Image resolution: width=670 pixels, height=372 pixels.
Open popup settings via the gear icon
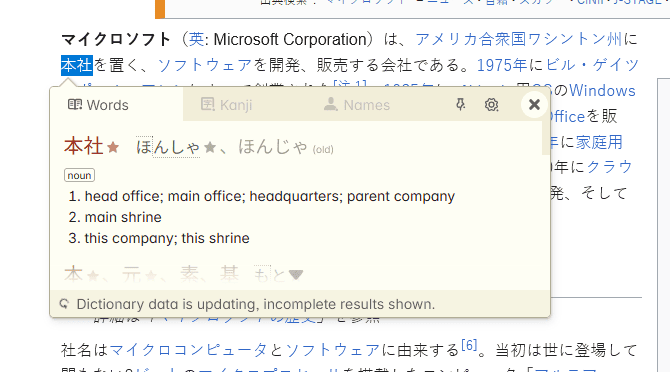[491, 105]
